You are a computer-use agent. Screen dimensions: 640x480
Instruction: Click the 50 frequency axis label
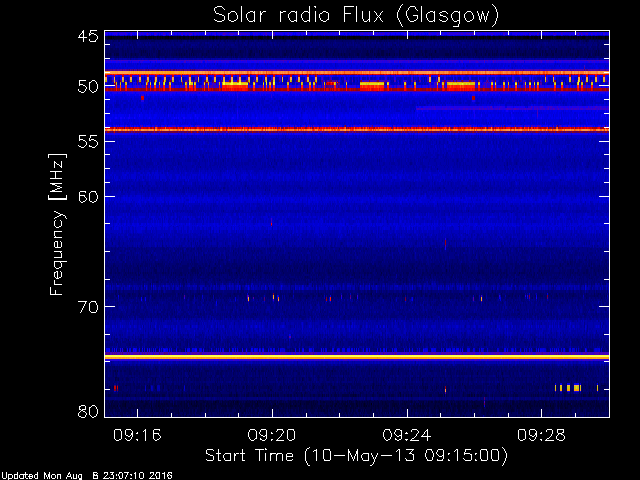pyautogui.click(x=88, y=87)
